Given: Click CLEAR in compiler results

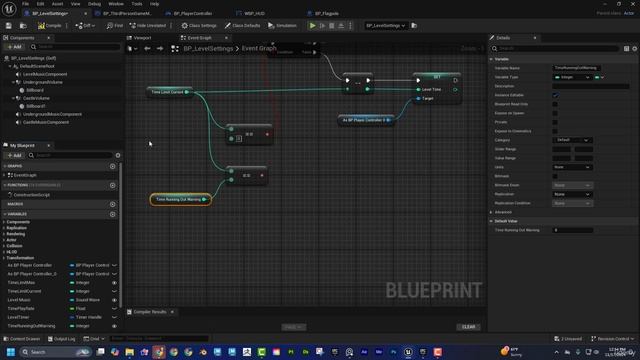Looking at the screenshot, I should pos(468,327).
